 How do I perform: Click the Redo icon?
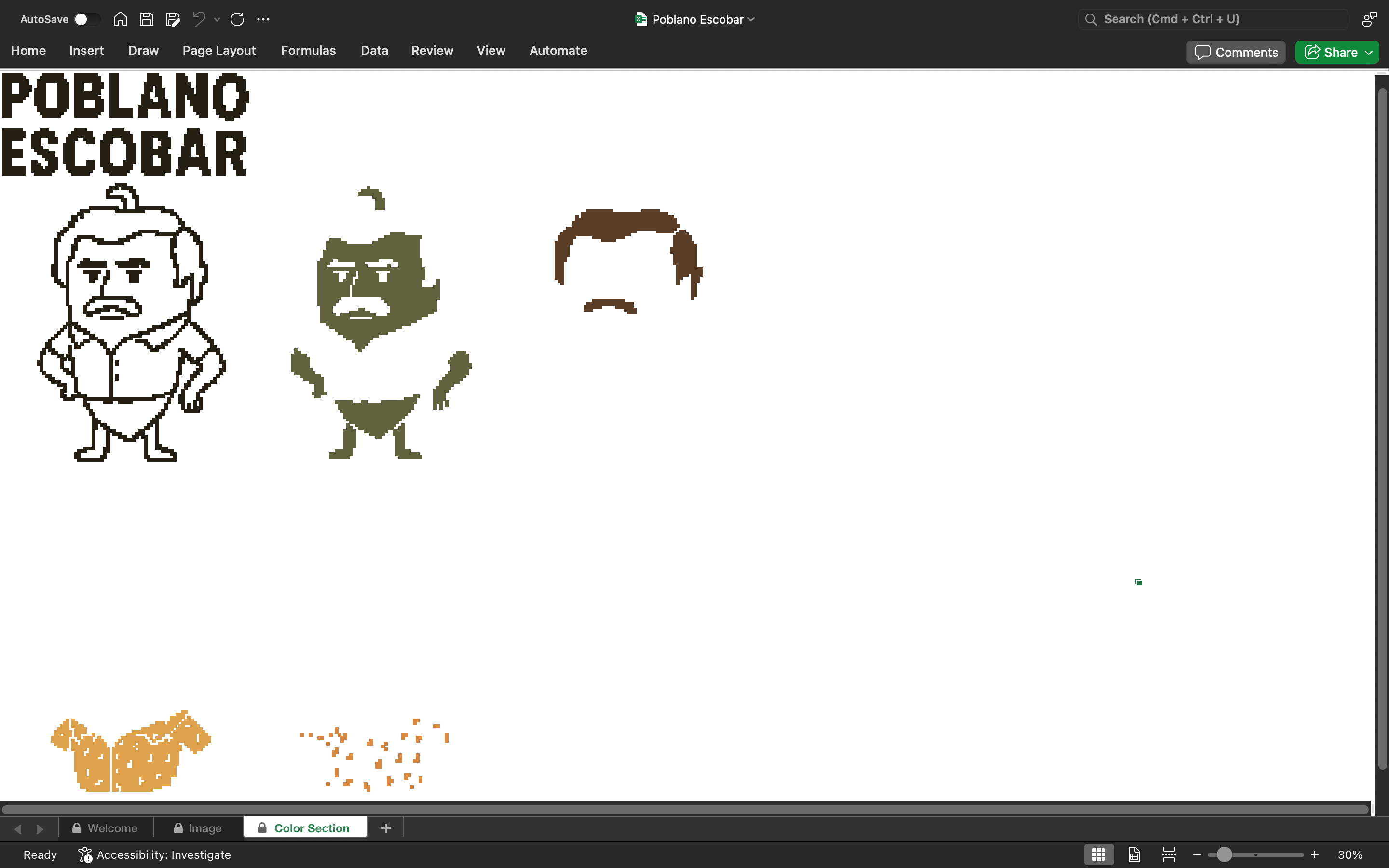[x=237, y=19]
